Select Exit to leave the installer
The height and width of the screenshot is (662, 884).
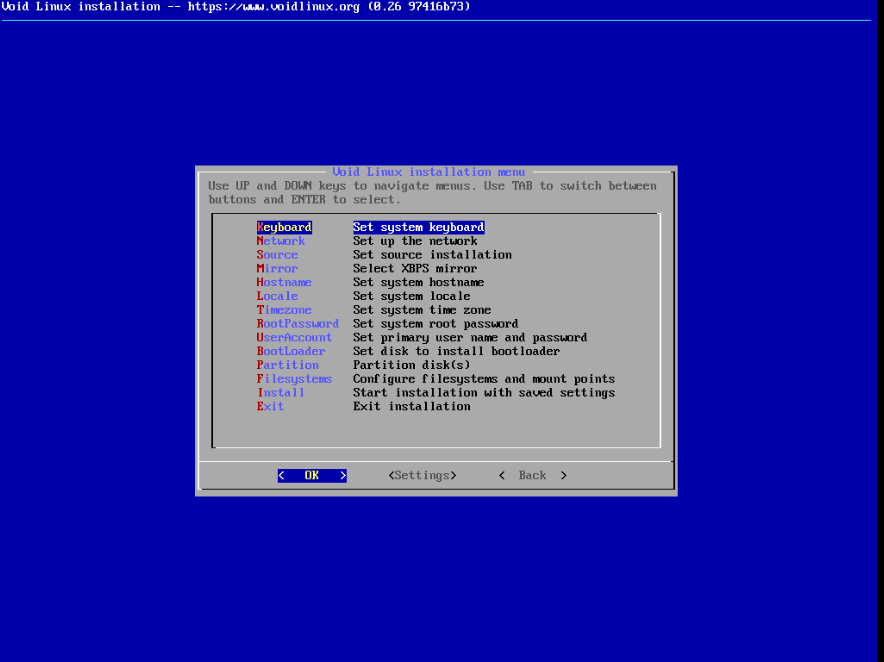(270, 406)
